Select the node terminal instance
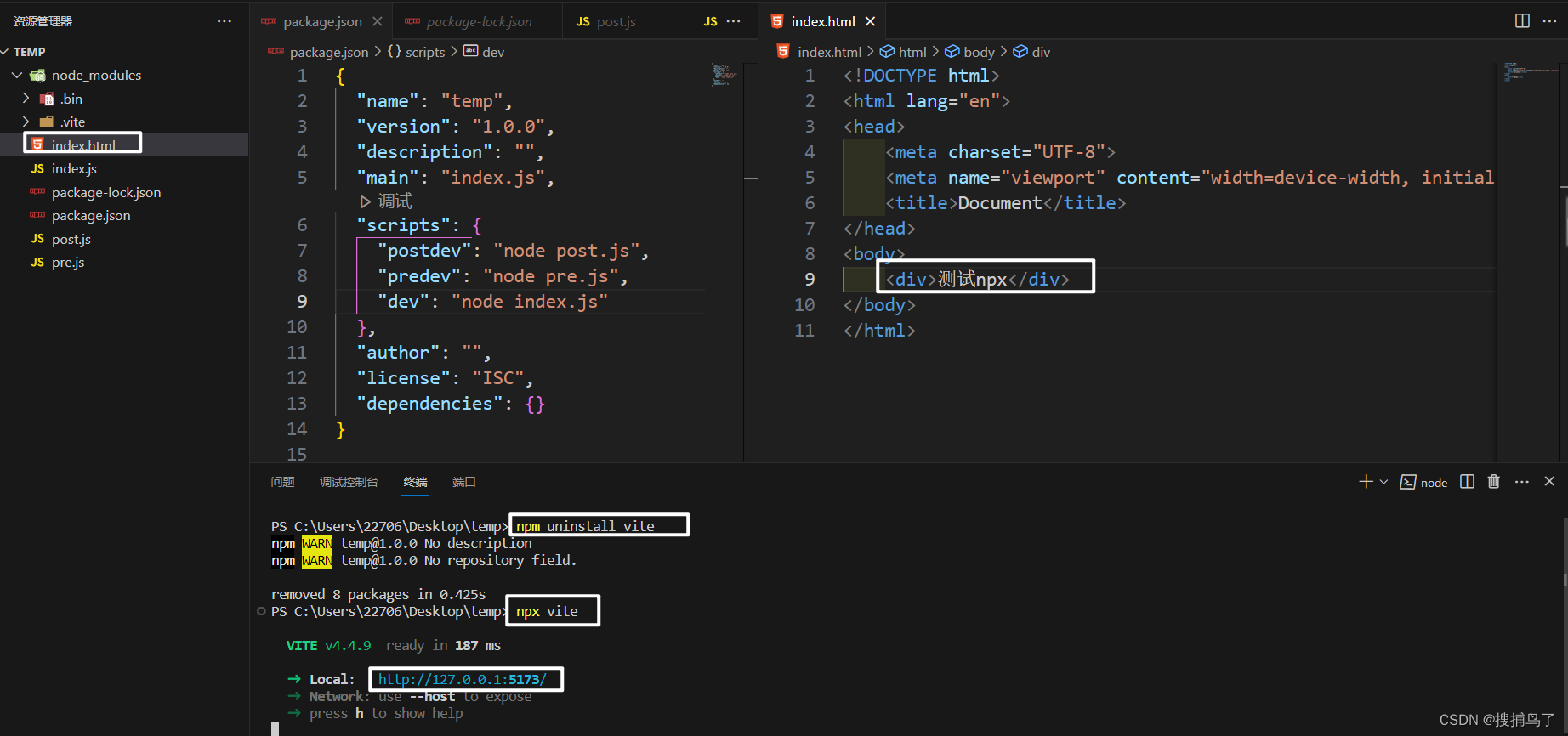Viewport: 1568px width, 736px height. click(x=1423, y=483)
